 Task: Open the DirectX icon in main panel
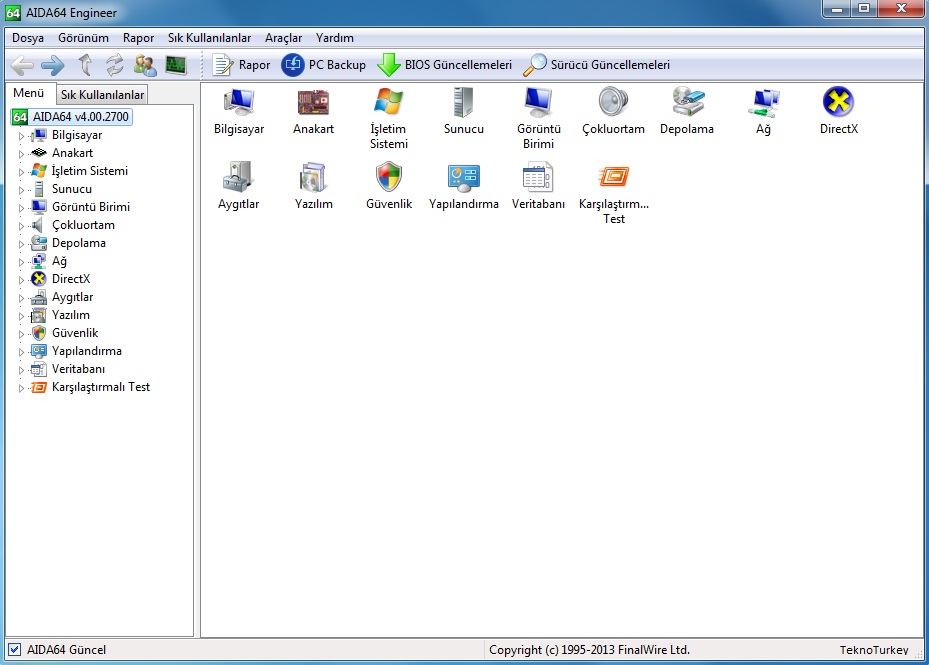tap(838, 103)
